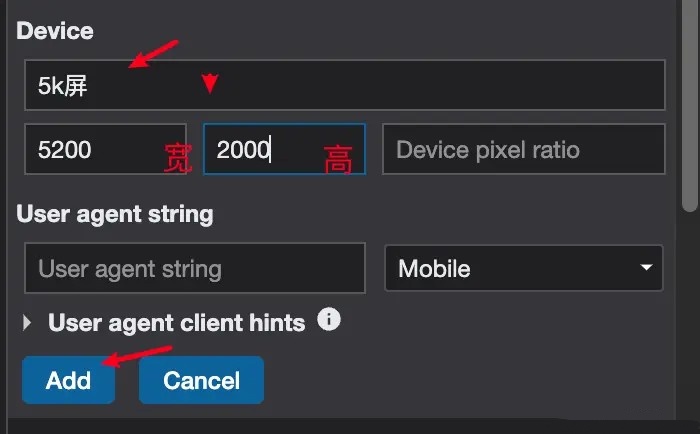This screenshot has width=700, height=434.
Task: Click the red 宽 annotation
Action: (178, 158)
